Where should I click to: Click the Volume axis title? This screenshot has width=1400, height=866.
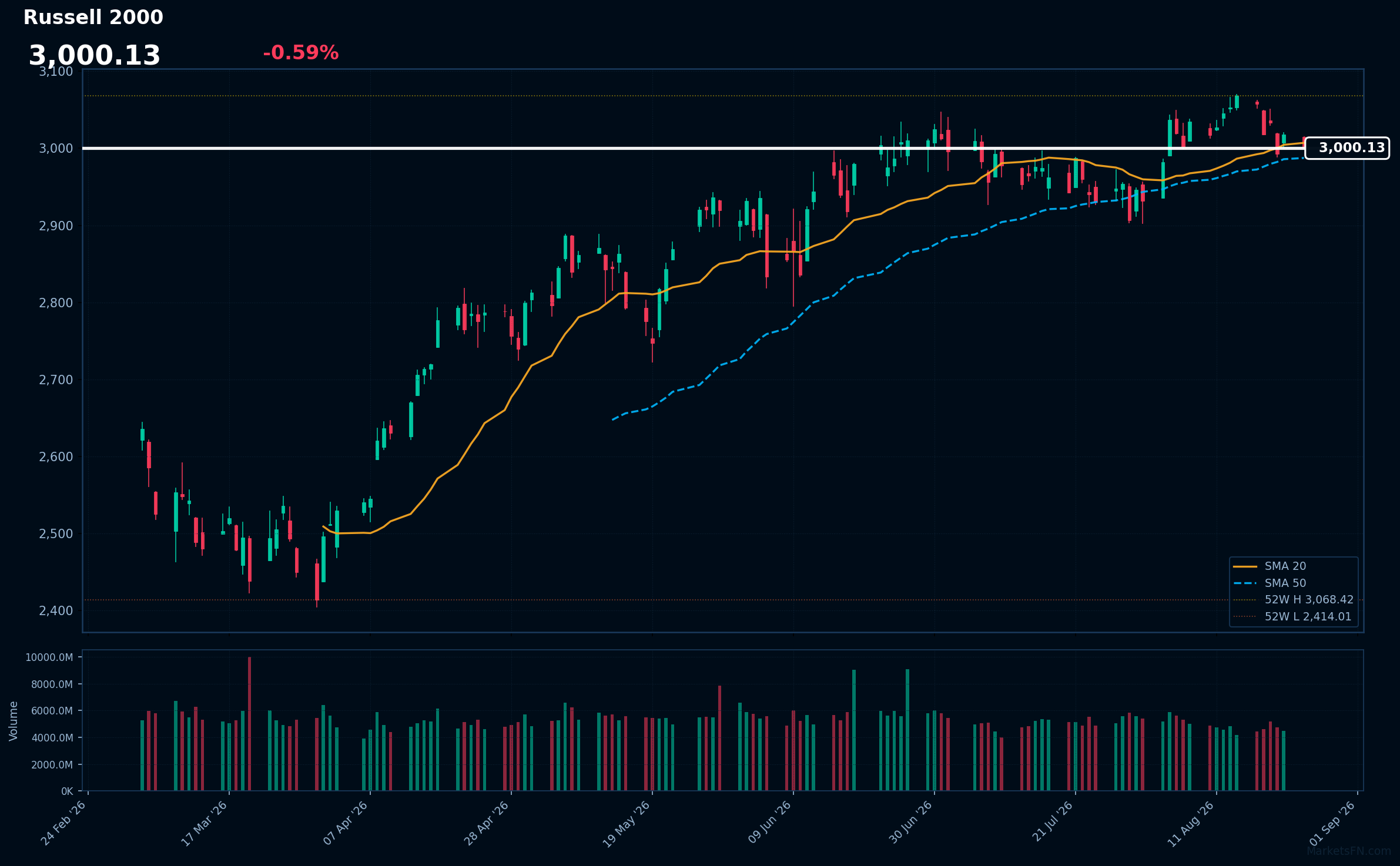pyautogui.click(x=14, y=721)
